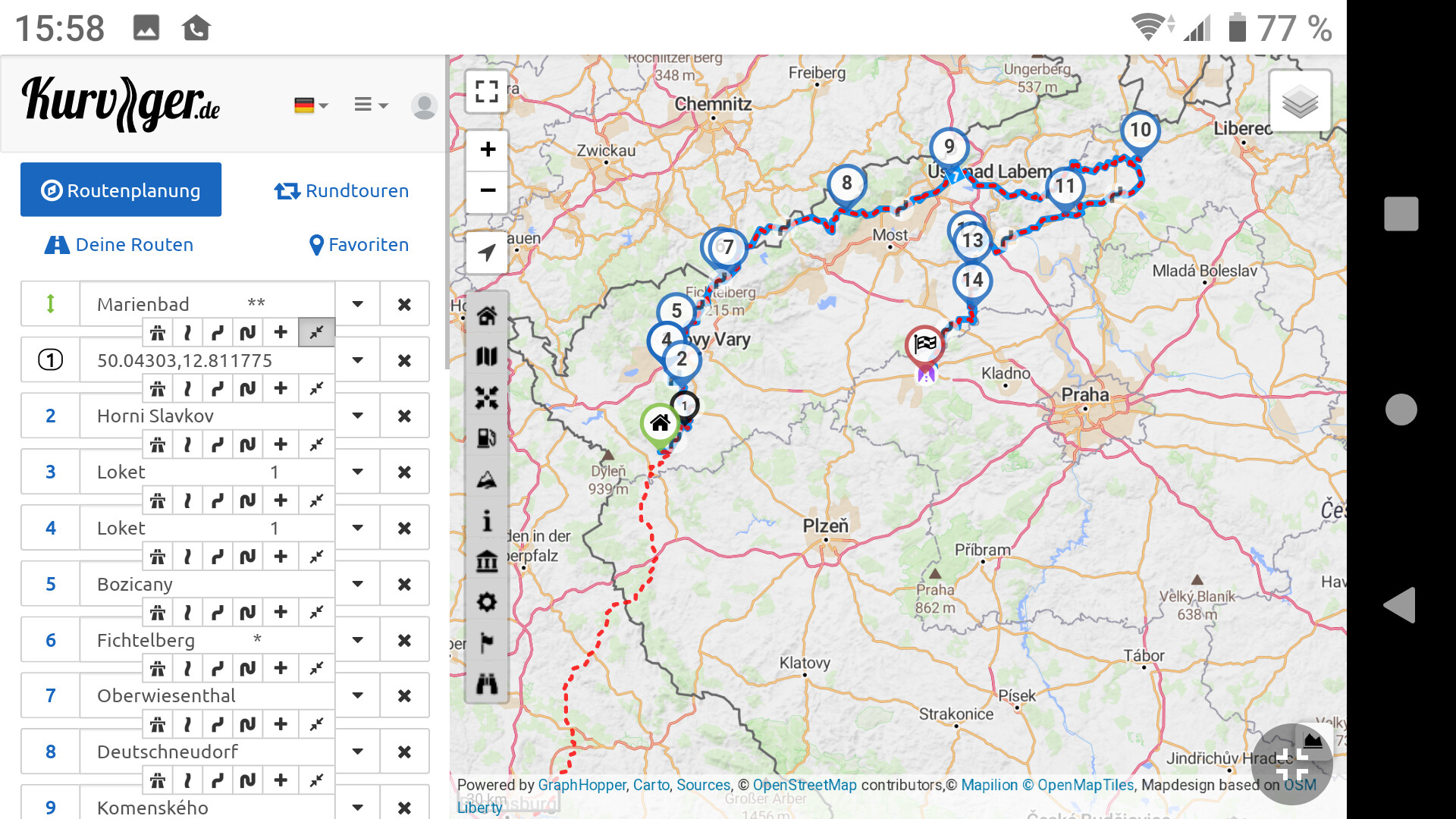The height and width of the screenshot is (819, 1456).
Task: Click the collapse arrows icon in sidebar
Action: click(487, 397)
